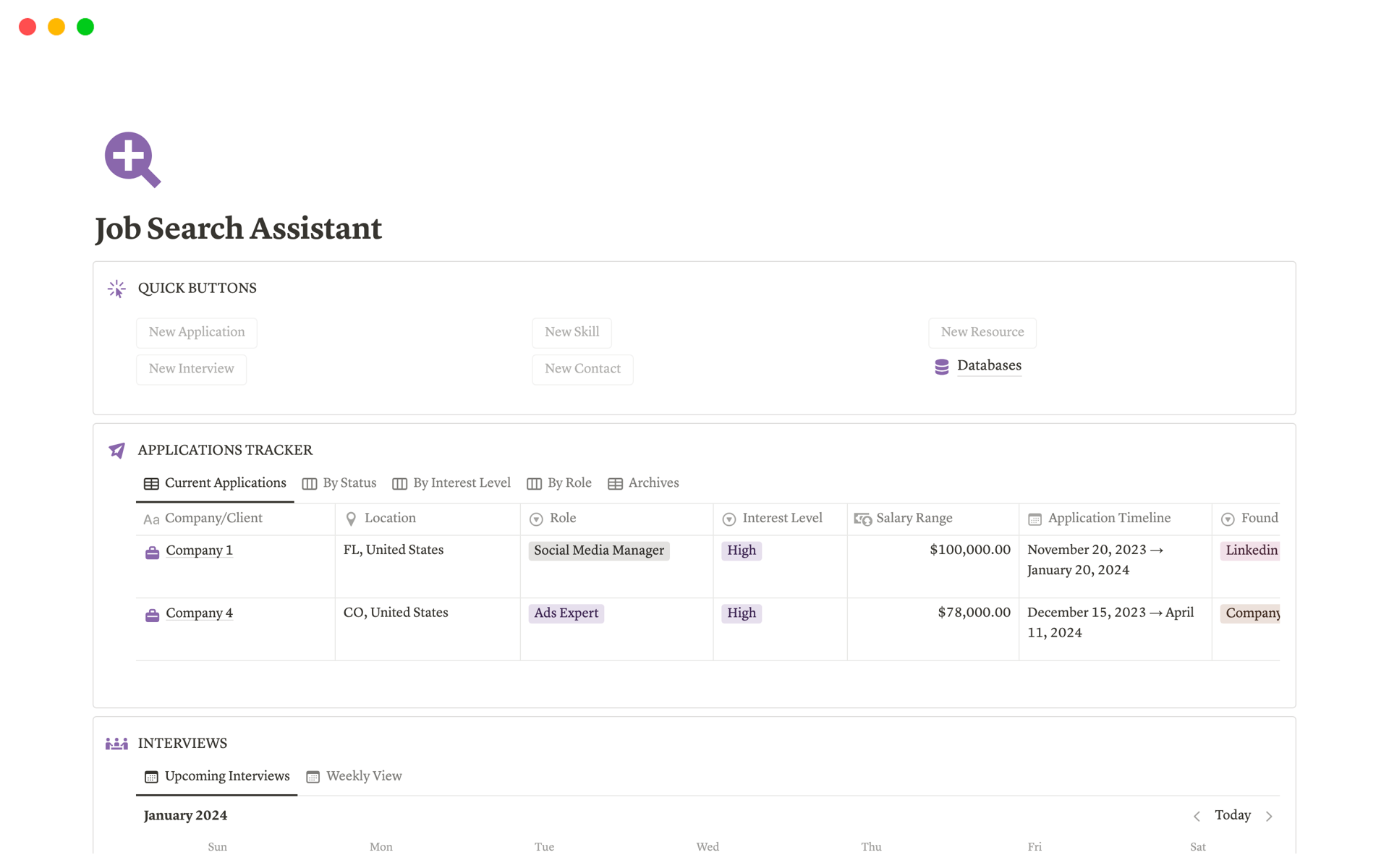This screenshot has height=868, width=1389.
Task: Click the stacked database icon next to Databases
Action: (940, 366)
